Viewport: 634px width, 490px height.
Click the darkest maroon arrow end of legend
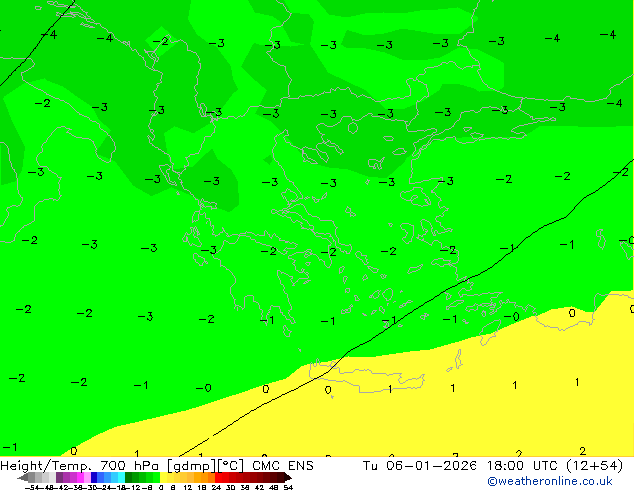288,477
